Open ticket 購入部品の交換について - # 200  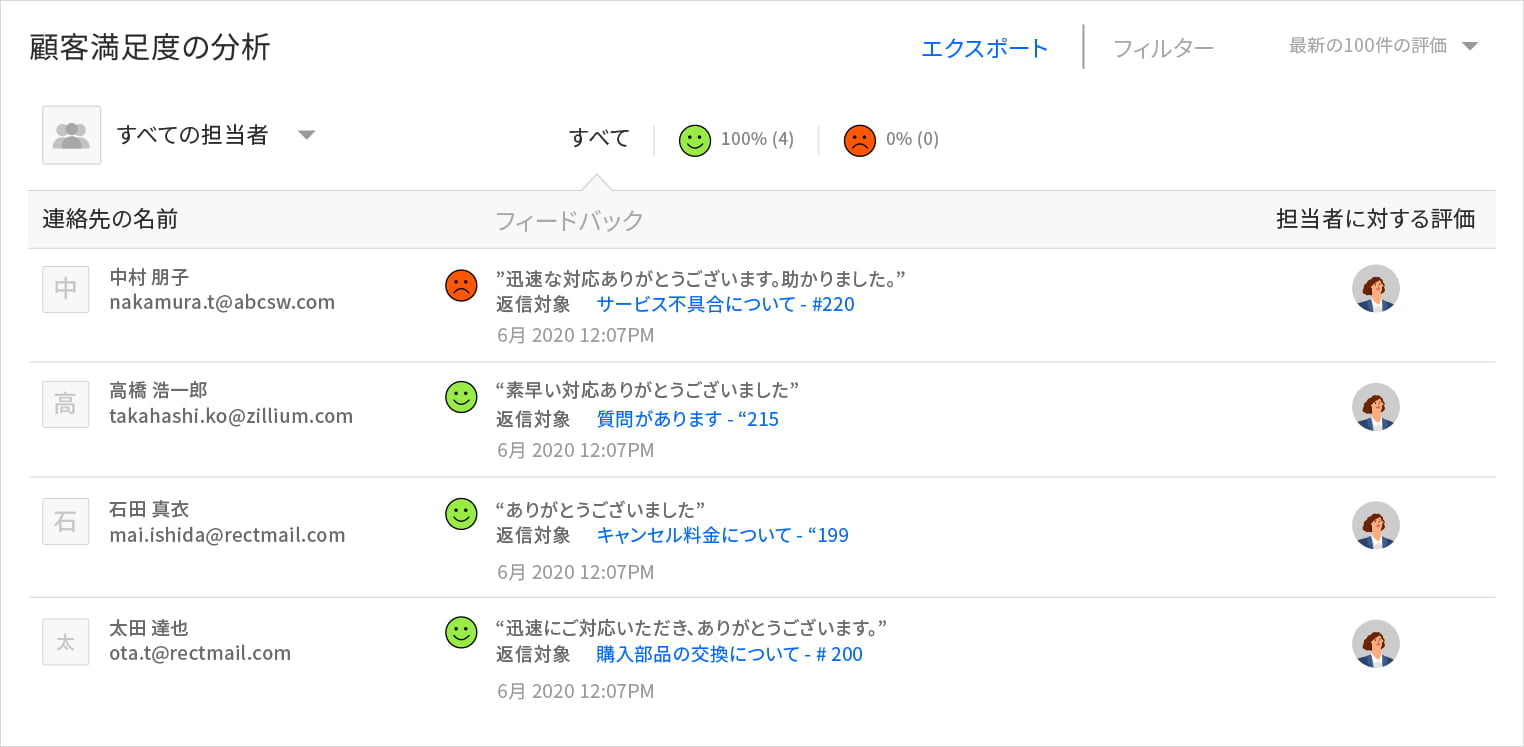(x=729, y=655)
